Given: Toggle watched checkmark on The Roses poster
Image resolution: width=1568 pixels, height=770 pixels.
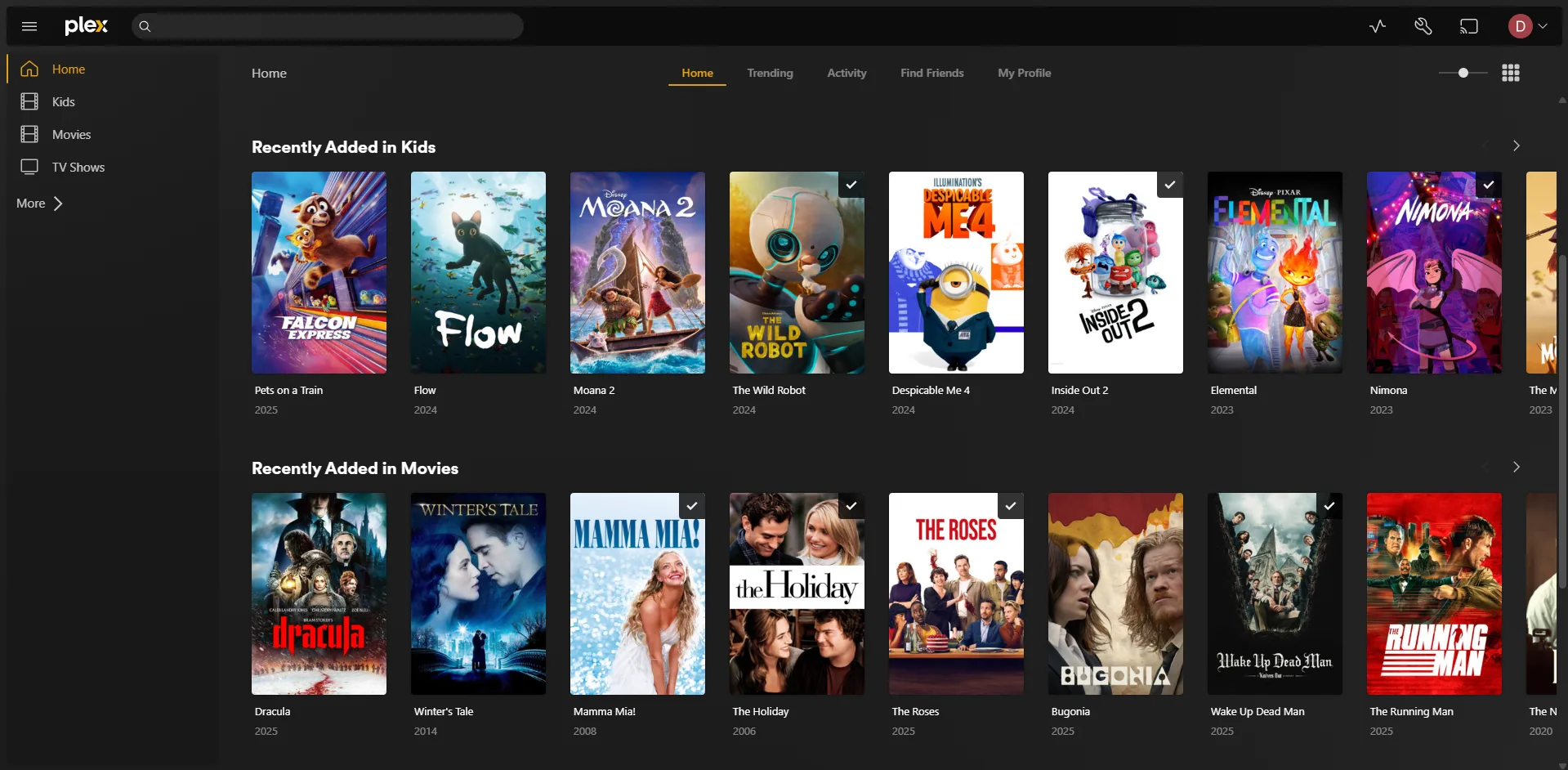Looking at the screenshot, I should point(1011,506).
